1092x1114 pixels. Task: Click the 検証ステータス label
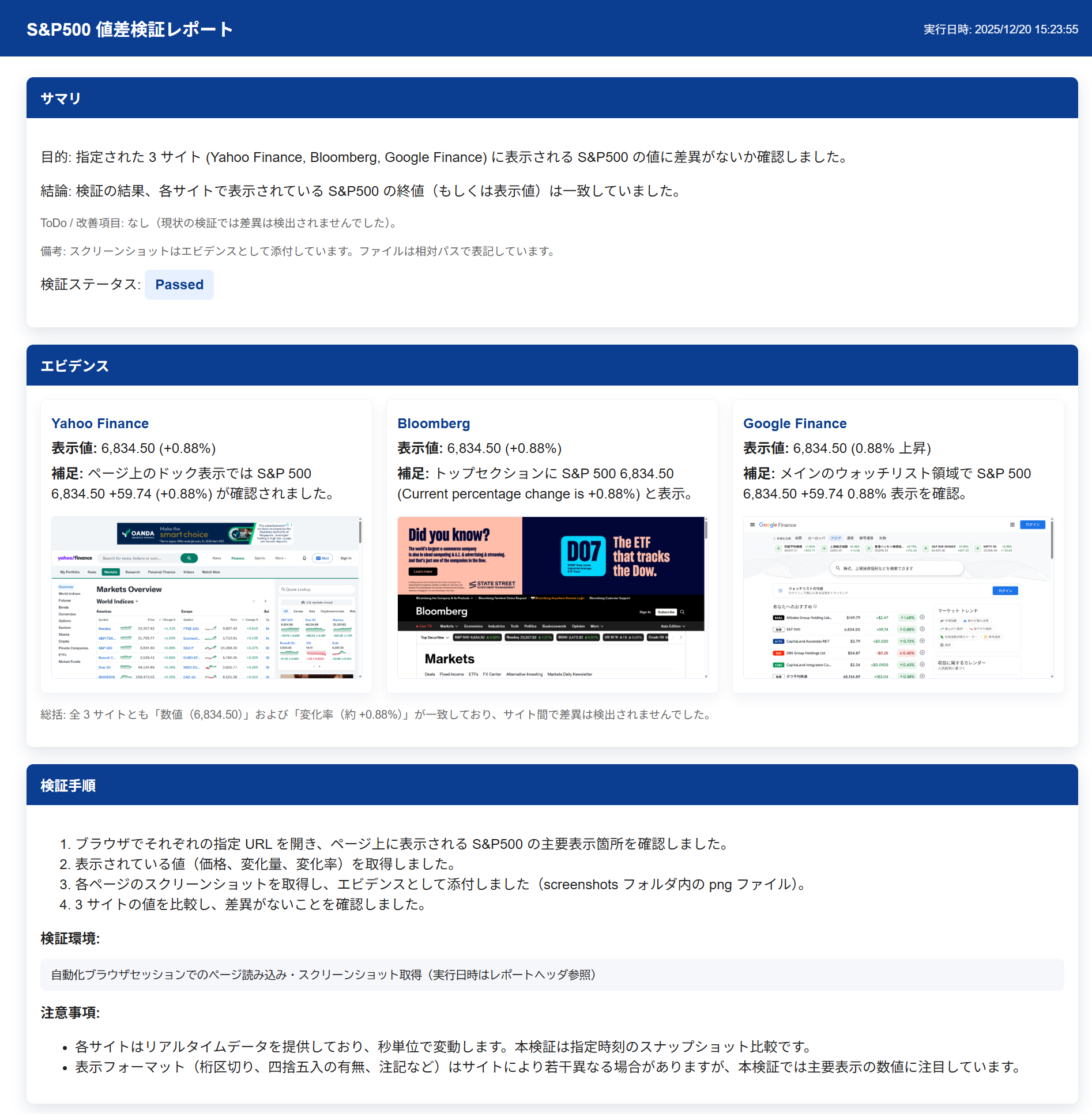point(91,285)
